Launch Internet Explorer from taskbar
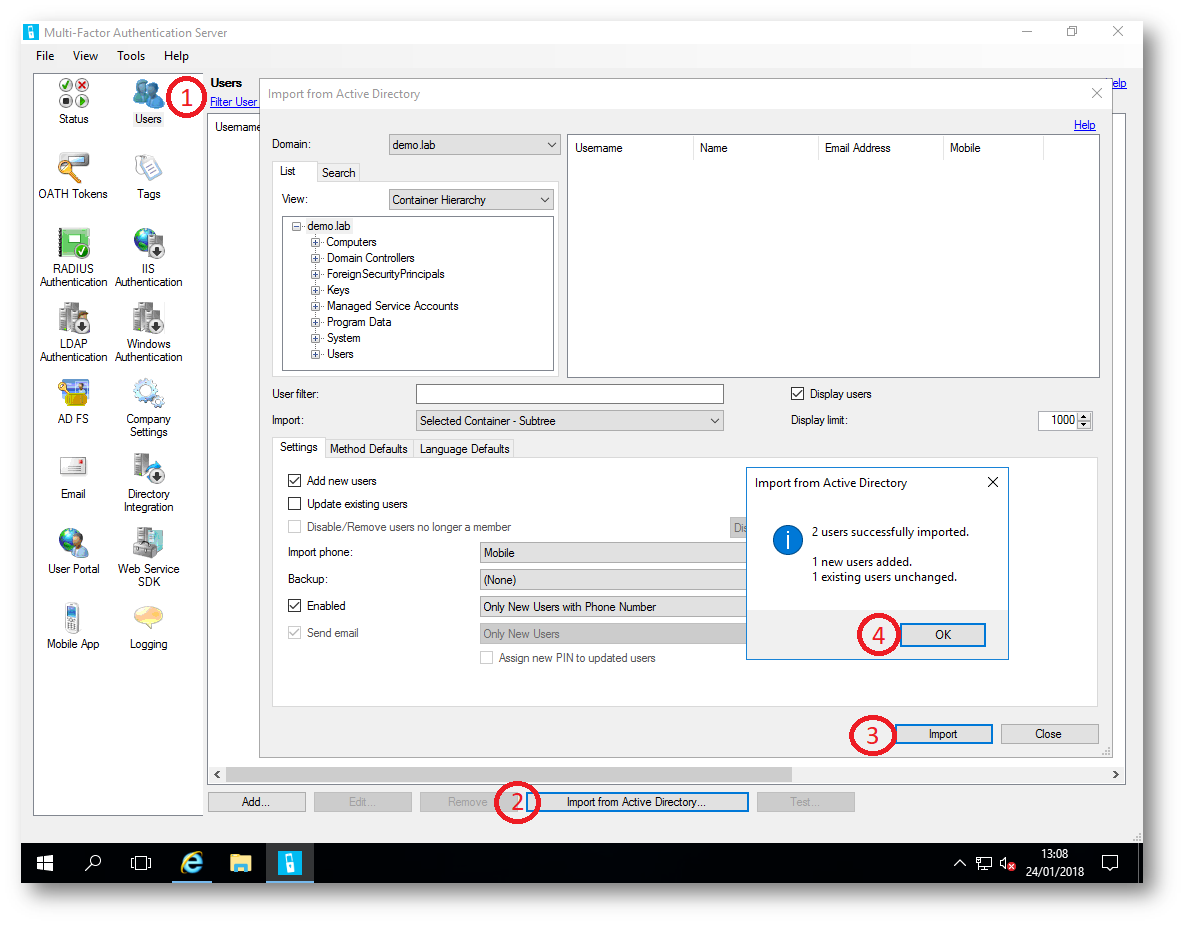Viewport: 1185px width, 925px height. (192, 862)
